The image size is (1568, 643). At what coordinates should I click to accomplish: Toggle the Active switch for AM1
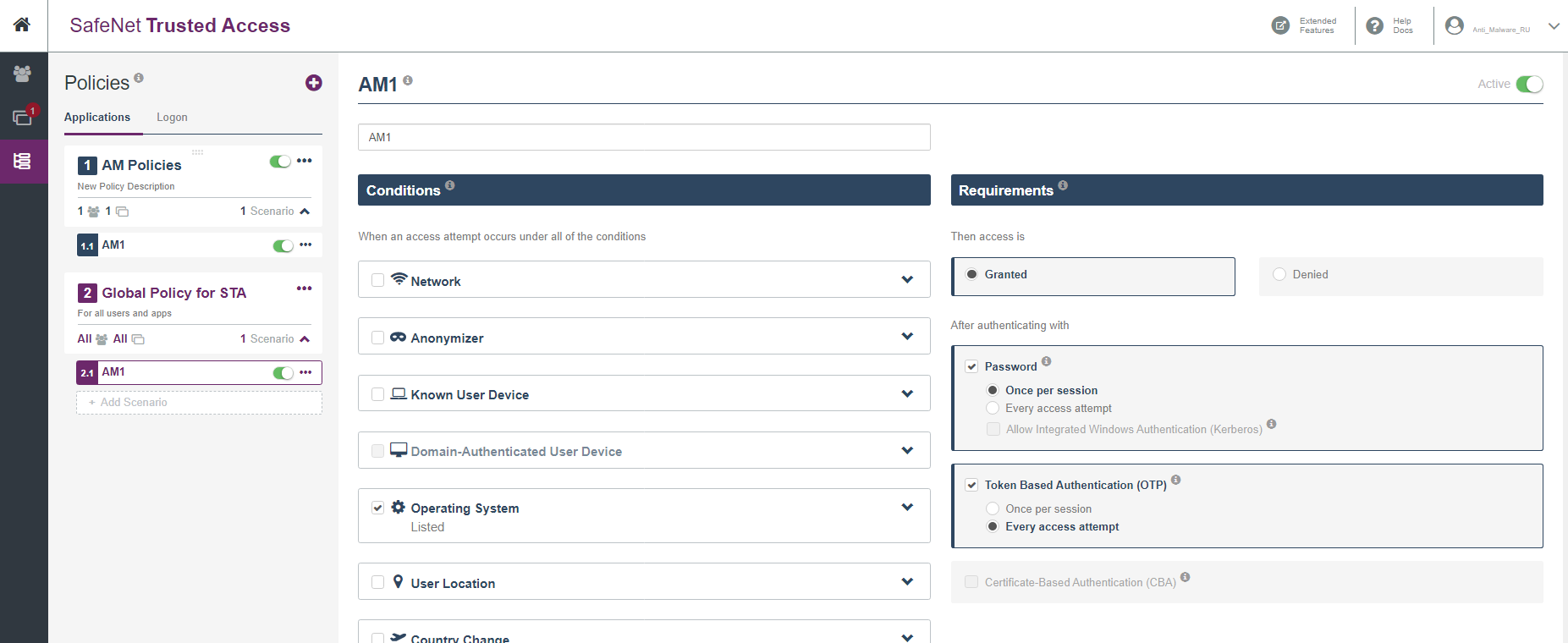[x=1530, y=84]
